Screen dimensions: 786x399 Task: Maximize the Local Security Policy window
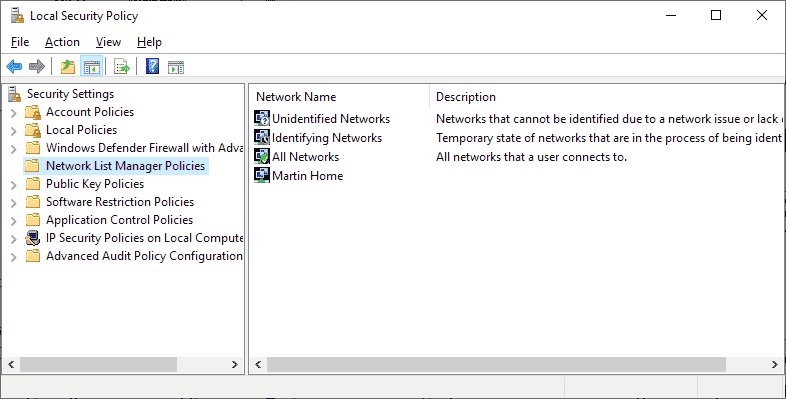pyautogui.click(x=716, y=16)
